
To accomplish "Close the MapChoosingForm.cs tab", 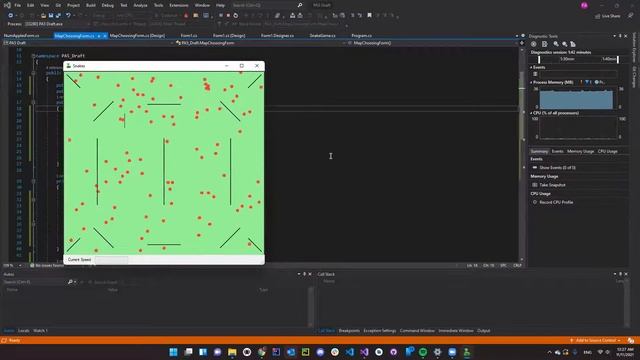I will pos(104,36).
